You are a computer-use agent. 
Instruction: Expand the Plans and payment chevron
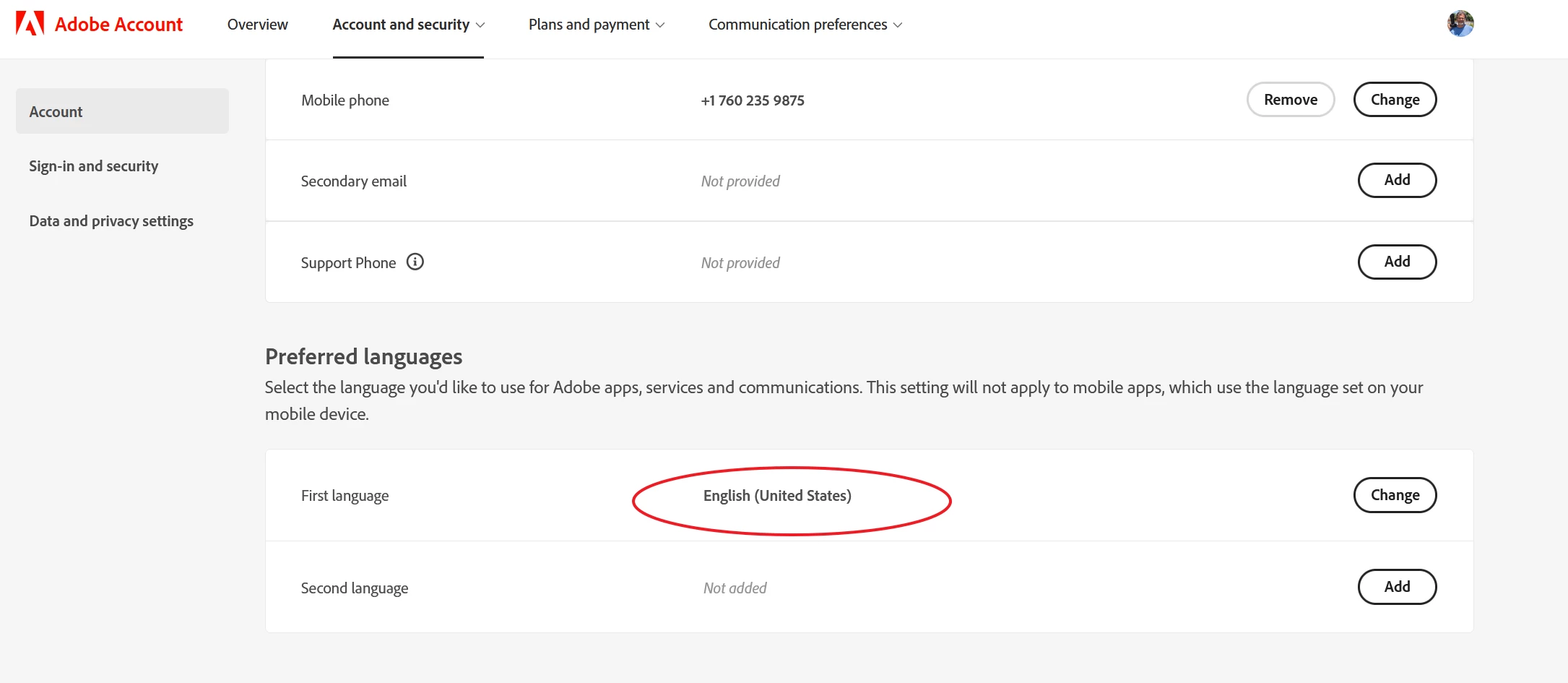click(660, 25)
